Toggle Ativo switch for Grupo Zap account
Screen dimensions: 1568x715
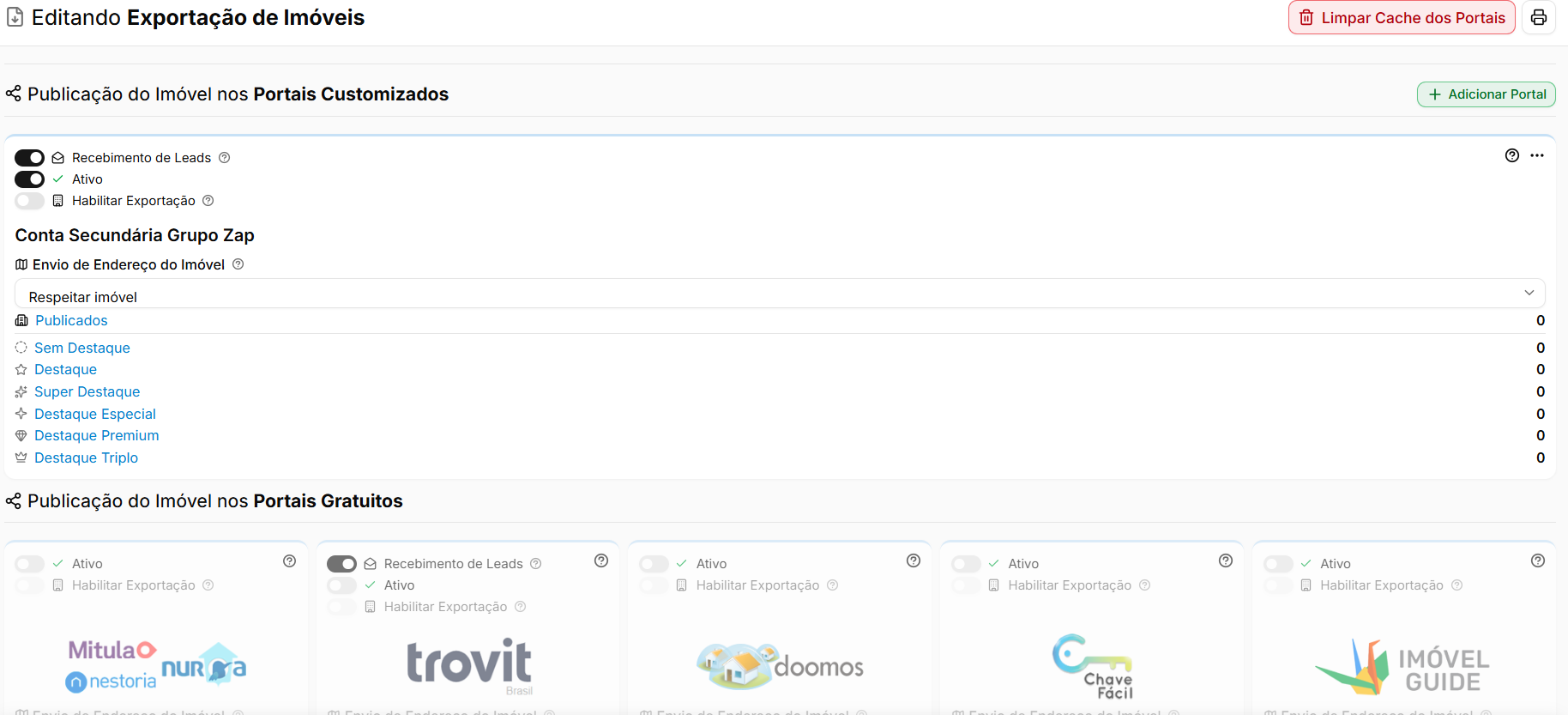[29, 179]
